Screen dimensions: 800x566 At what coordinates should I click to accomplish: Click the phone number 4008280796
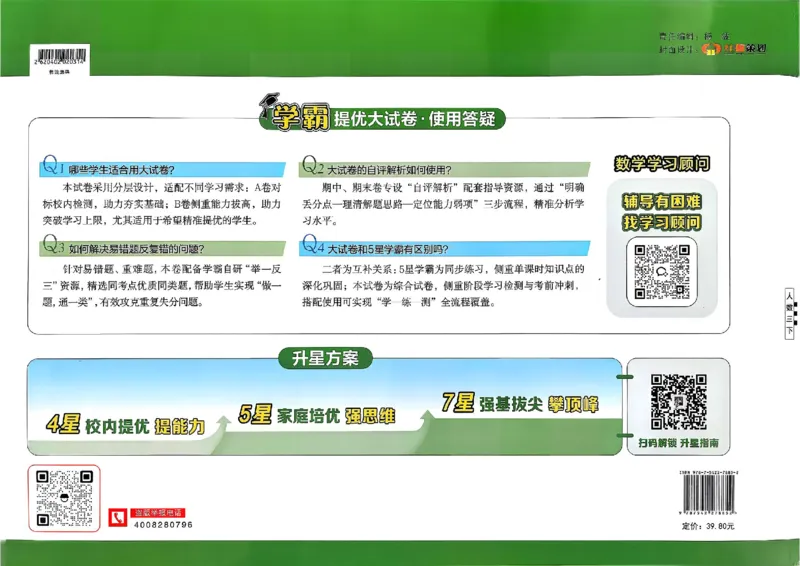tap(163, 525)
